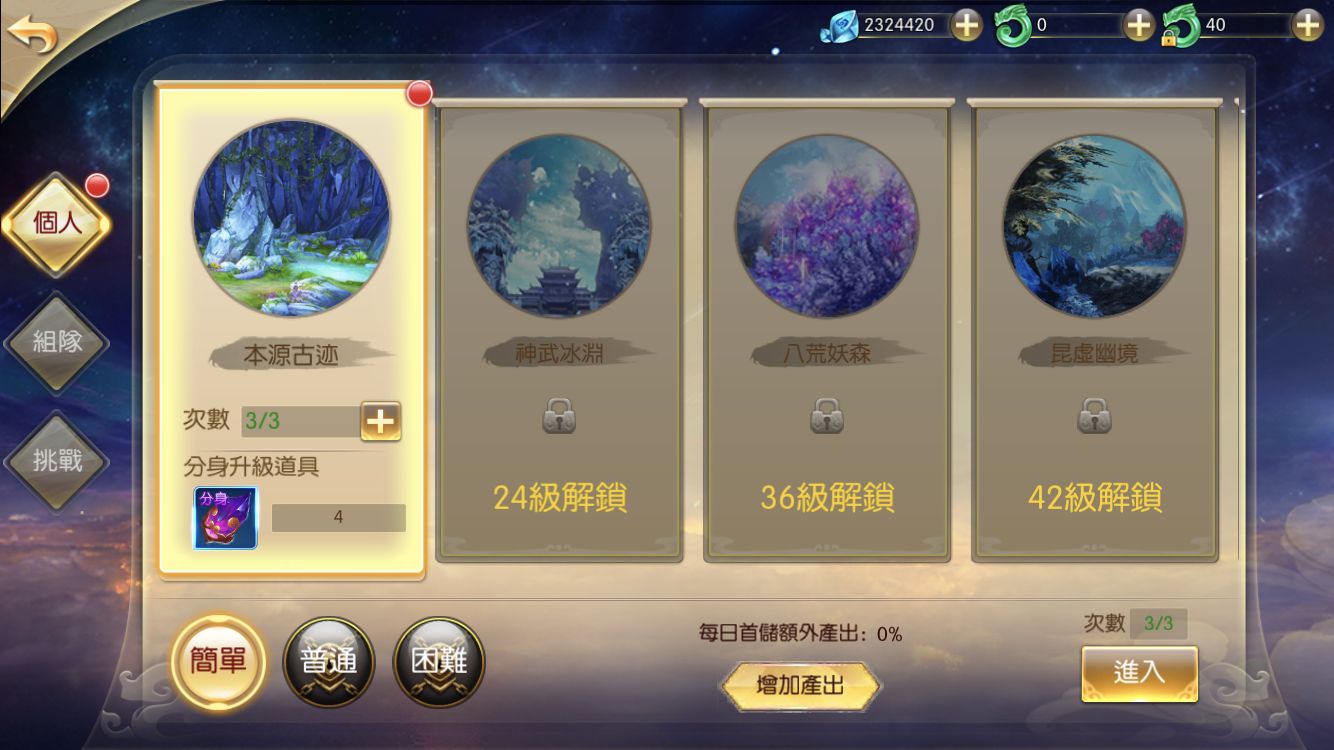
Task: Tap plus next to green jade 0
Action: [1139, 24]
